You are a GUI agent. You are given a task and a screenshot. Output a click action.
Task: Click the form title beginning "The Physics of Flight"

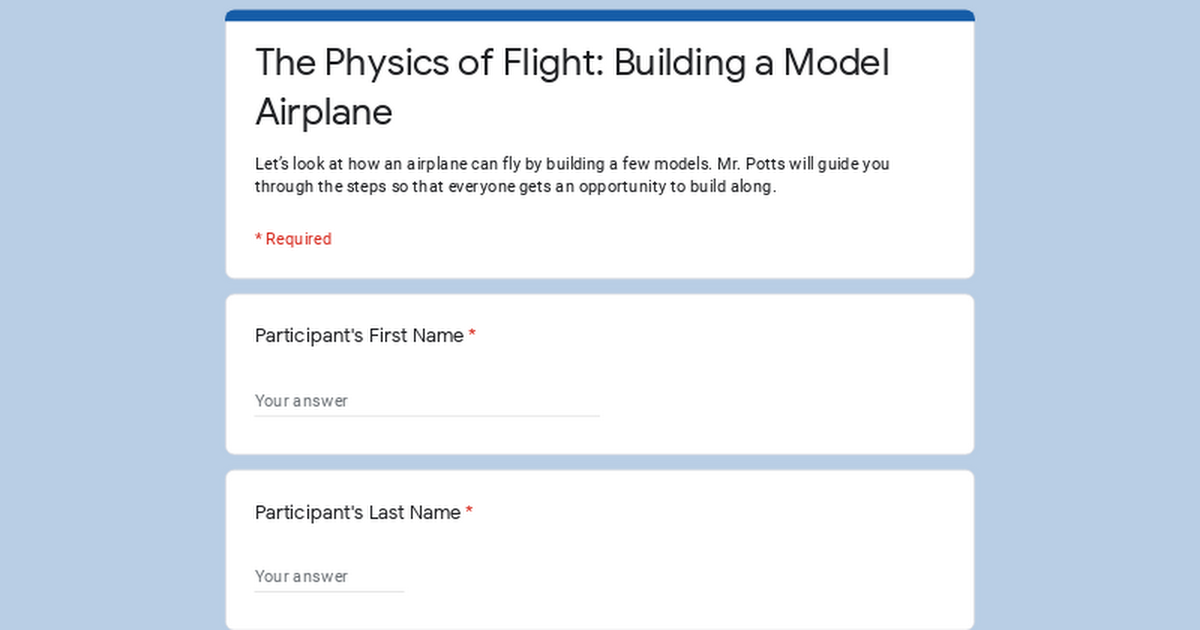pos(572,87)
